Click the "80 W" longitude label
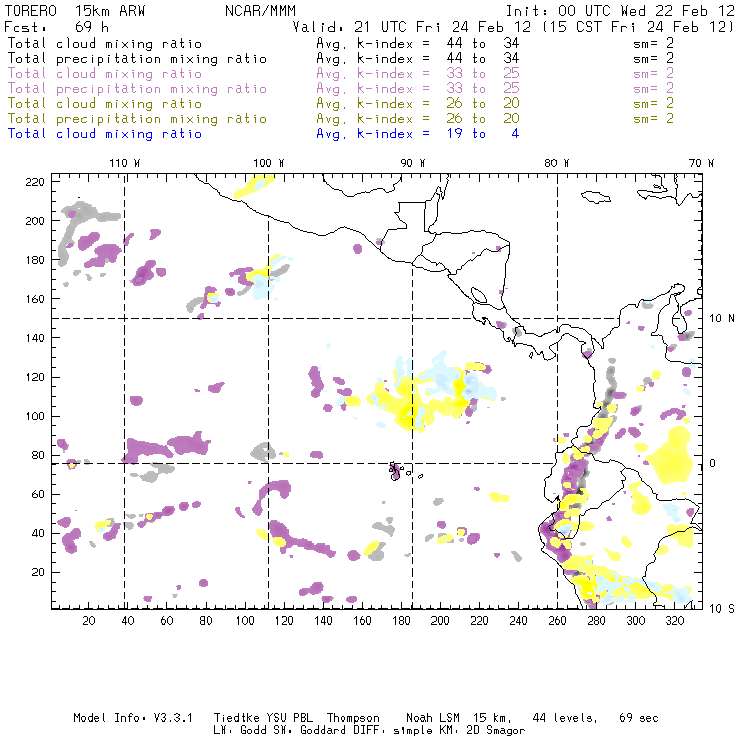The image size is (740, 740). pos(556,163)
